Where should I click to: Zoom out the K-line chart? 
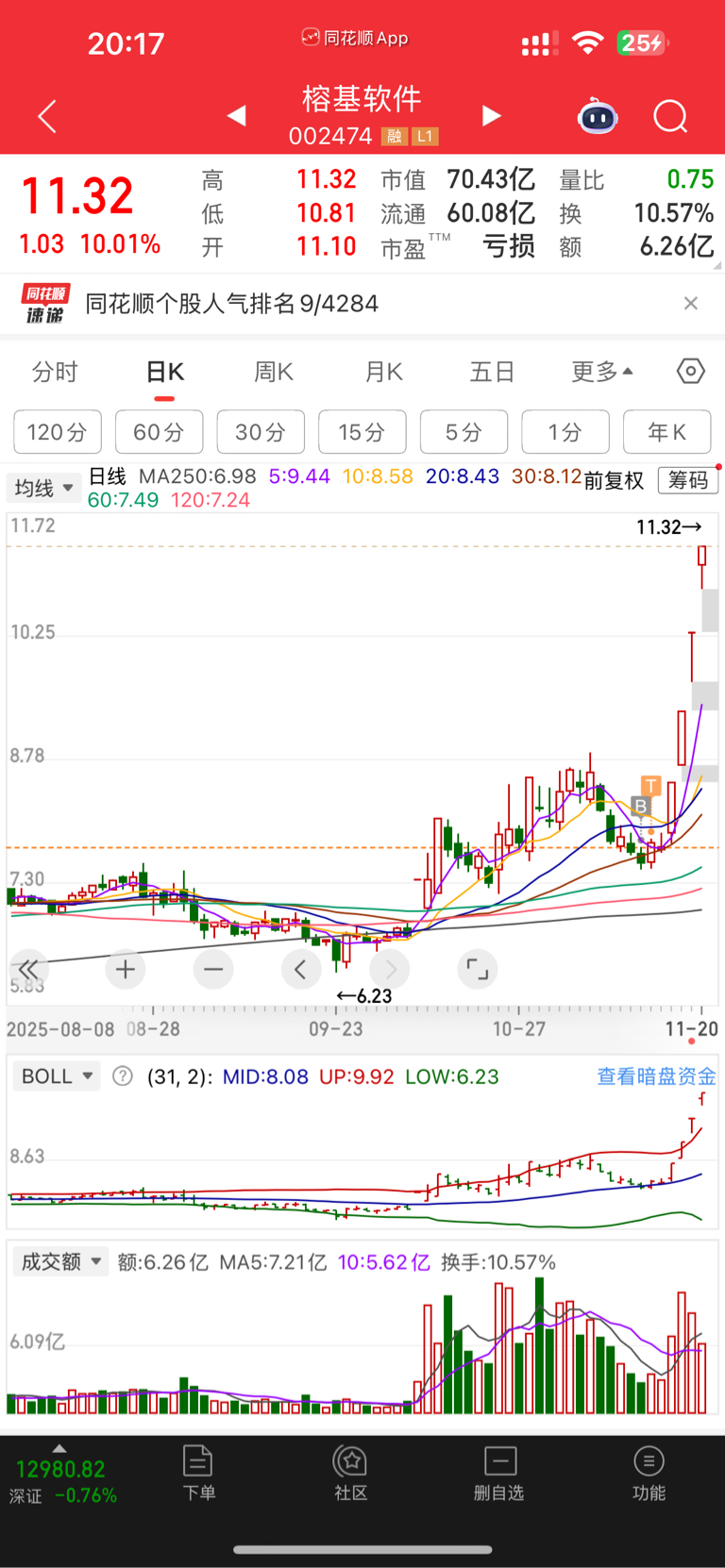213,969
